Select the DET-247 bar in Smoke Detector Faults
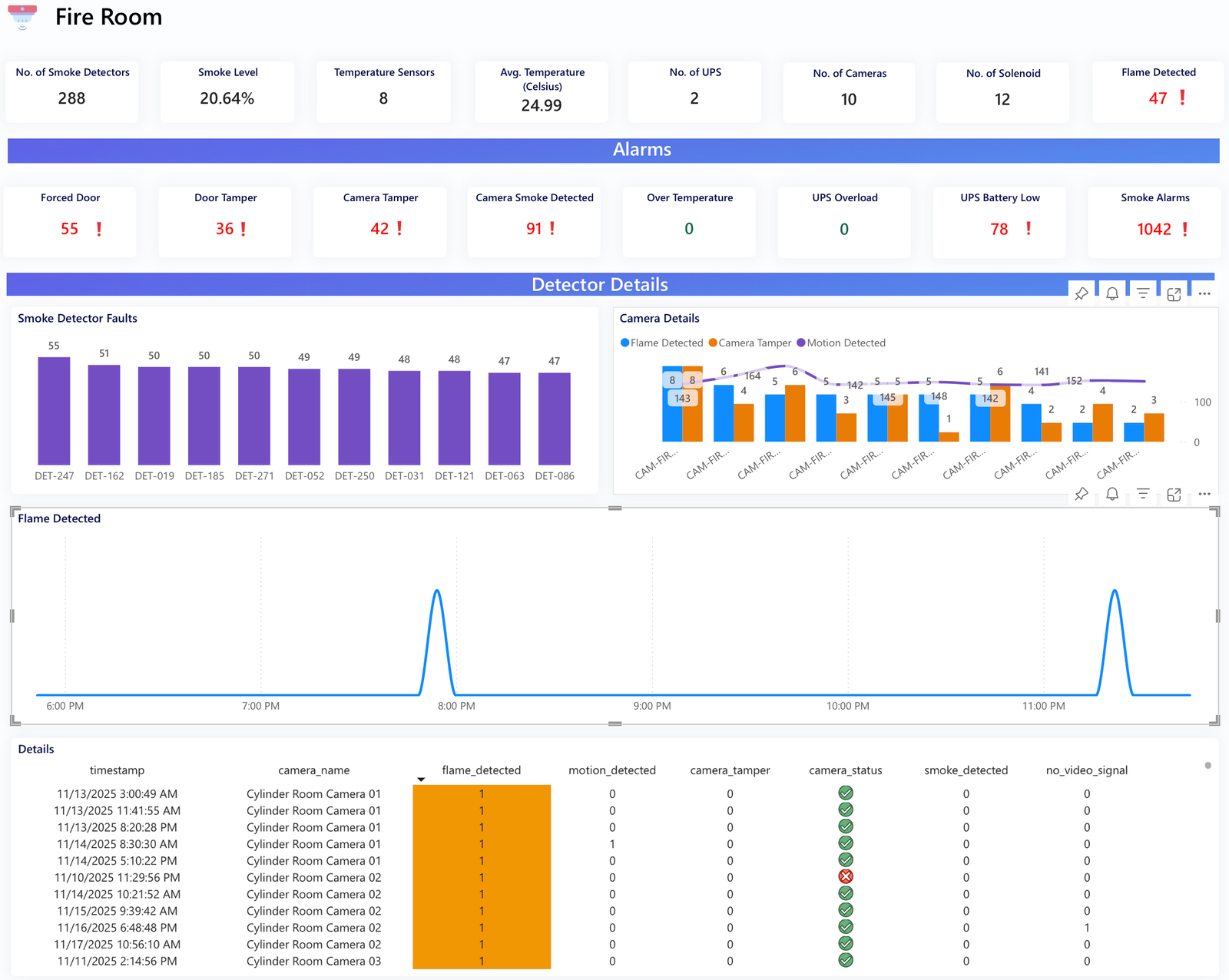Image resolution: width=1229 pixels, height=980 pixels. 54,409
